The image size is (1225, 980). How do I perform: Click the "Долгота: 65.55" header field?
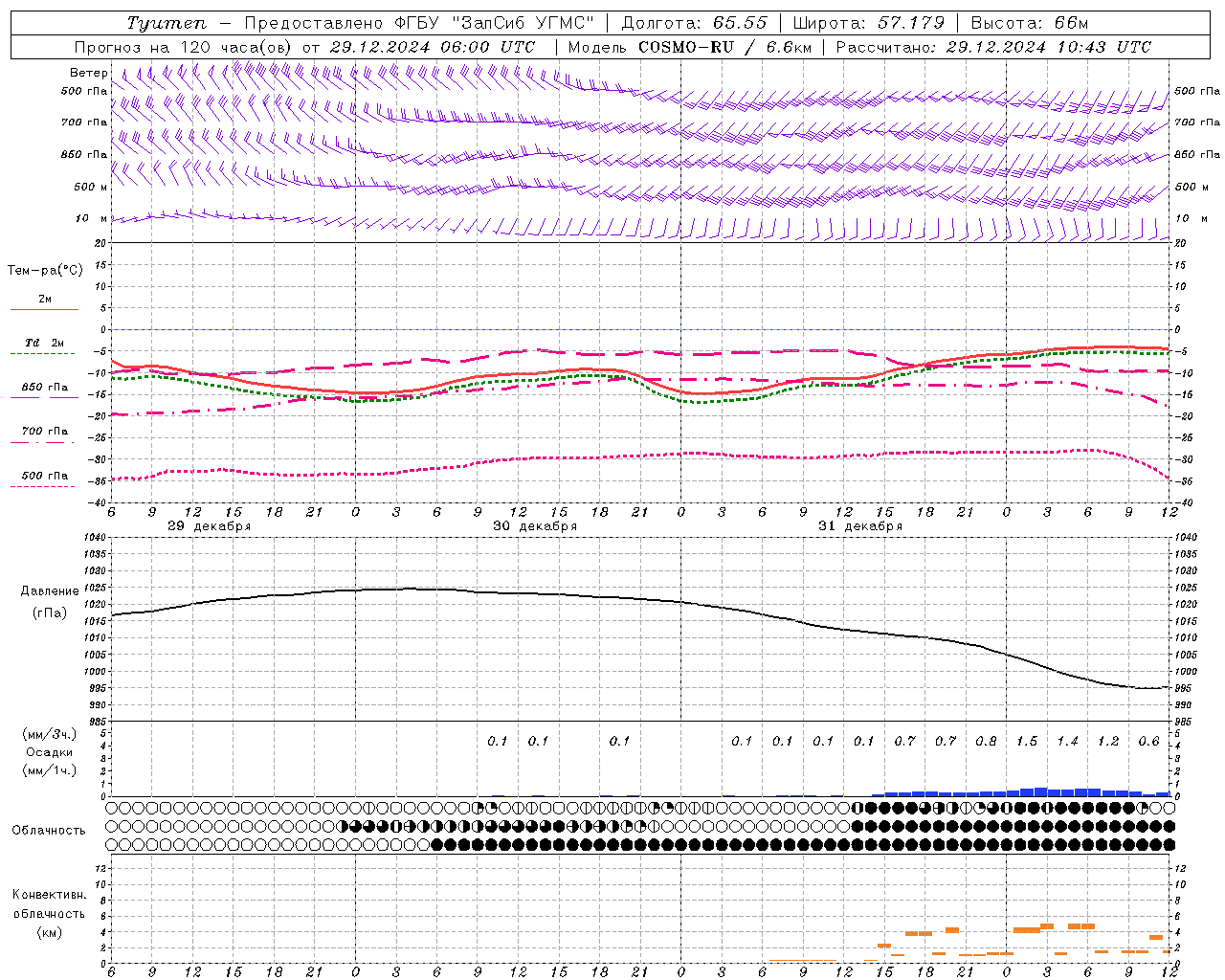[x=694, y=23]
